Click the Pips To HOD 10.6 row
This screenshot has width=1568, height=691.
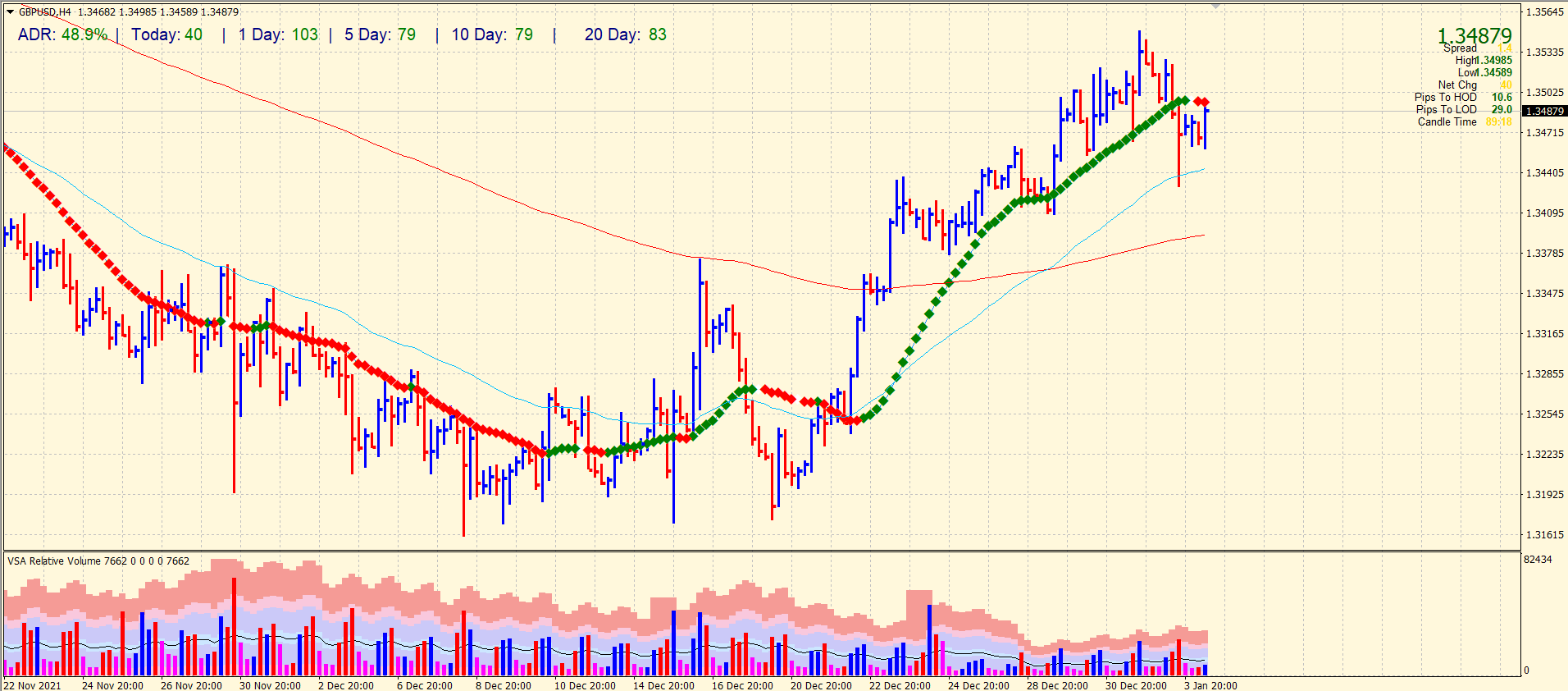click(x=1463, y=97)
